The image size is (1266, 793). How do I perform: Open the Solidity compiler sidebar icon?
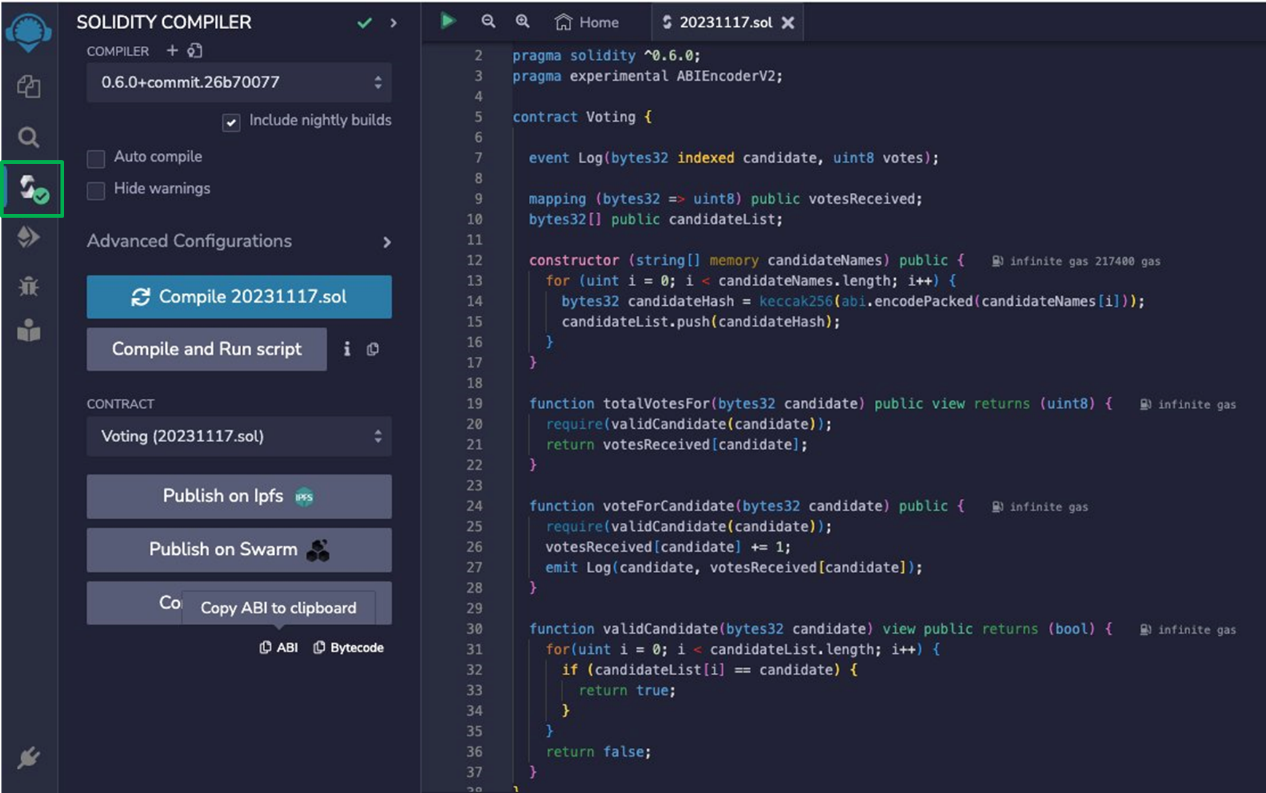(33, 188)
